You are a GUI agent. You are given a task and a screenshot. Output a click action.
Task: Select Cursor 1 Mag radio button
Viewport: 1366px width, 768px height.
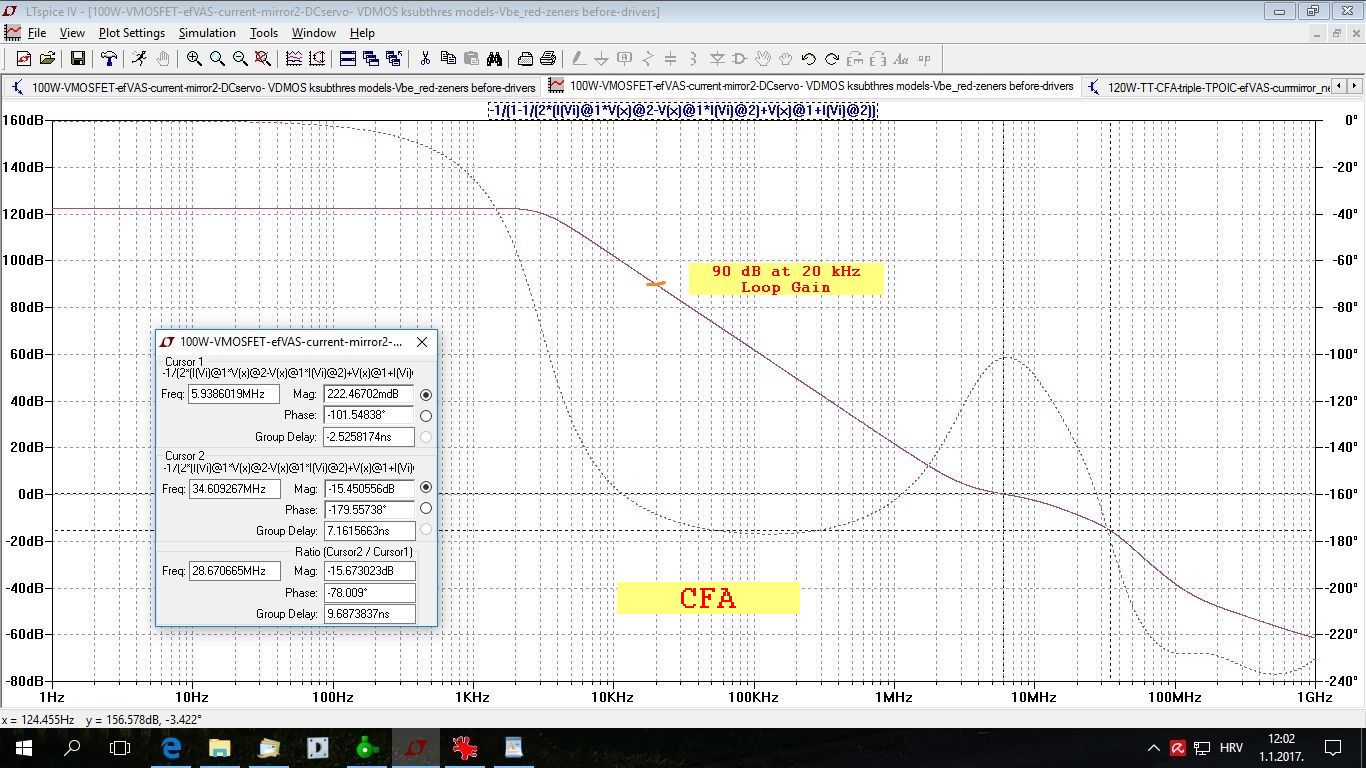tap(426, 395)
